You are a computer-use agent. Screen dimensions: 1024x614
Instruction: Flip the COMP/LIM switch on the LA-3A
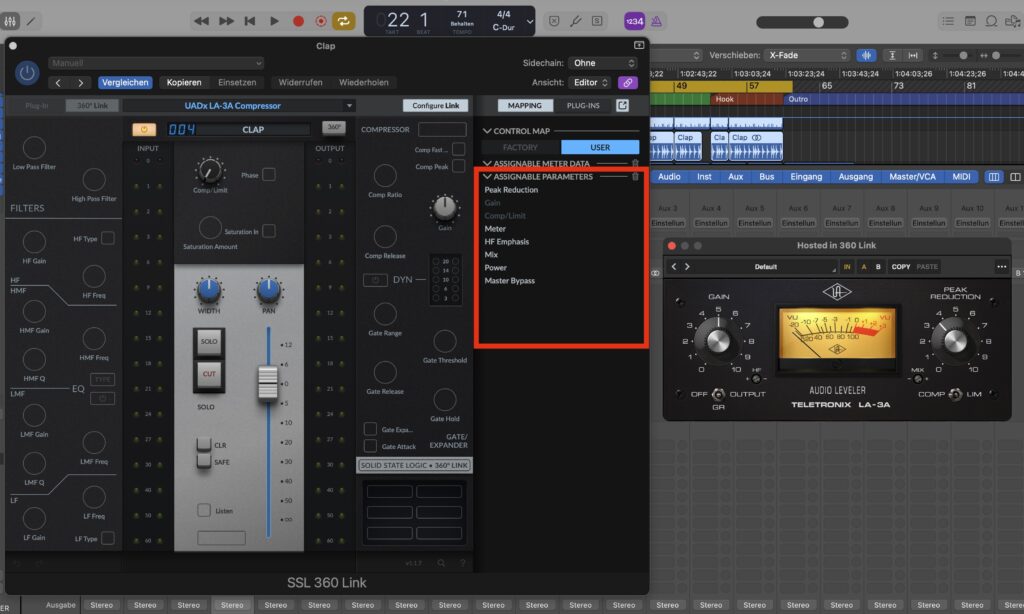tap(955, 394)
